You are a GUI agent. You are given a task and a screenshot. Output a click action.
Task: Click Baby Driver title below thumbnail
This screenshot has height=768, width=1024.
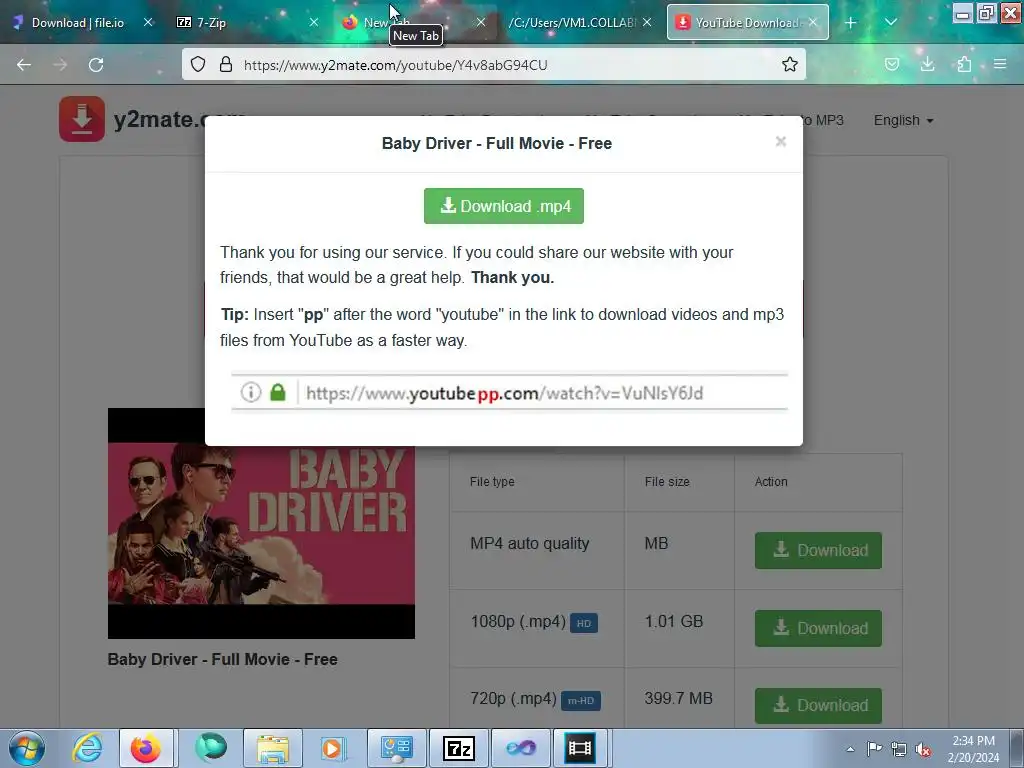point(223,659)
